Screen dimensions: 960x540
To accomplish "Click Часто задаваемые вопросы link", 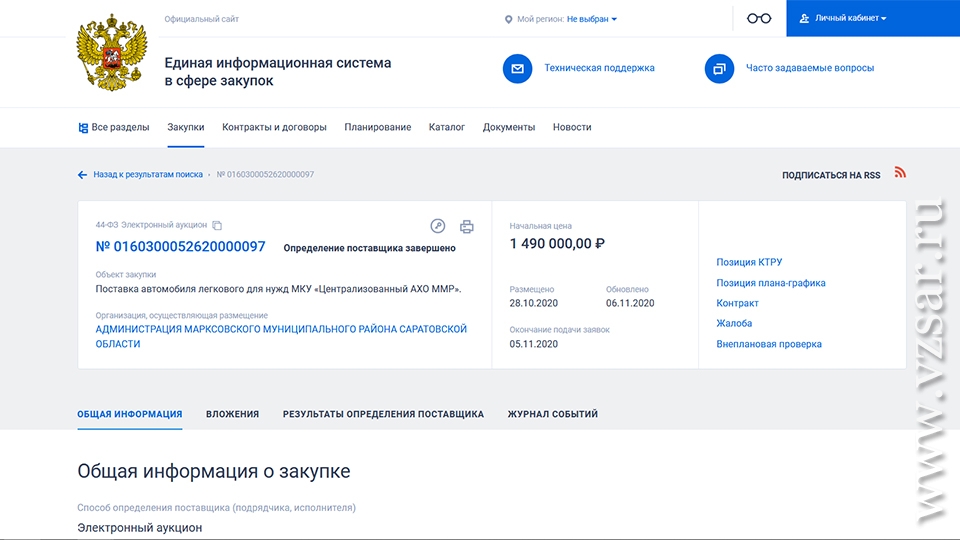I will tap(810, 68).
